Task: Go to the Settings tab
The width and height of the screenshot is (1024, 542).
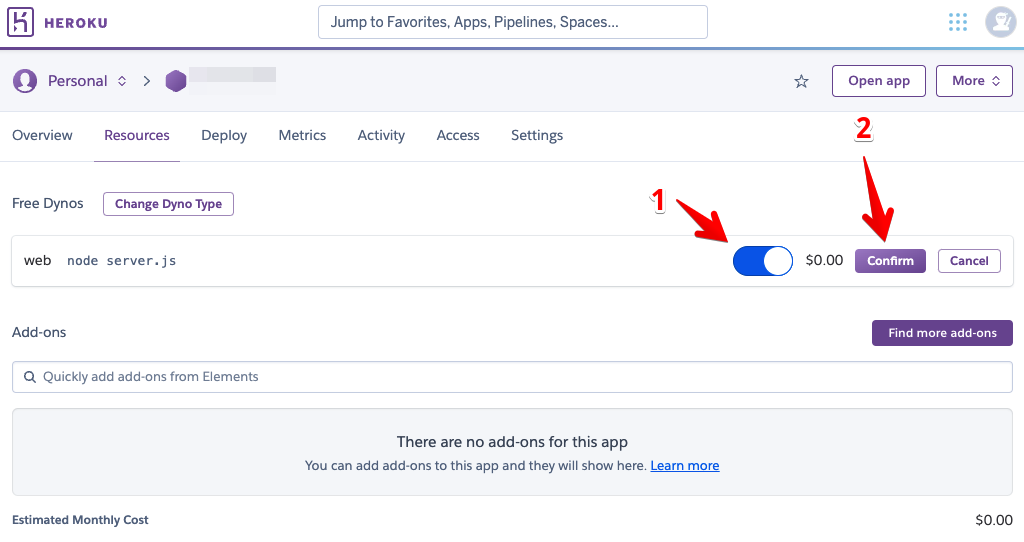Action: 537,135
